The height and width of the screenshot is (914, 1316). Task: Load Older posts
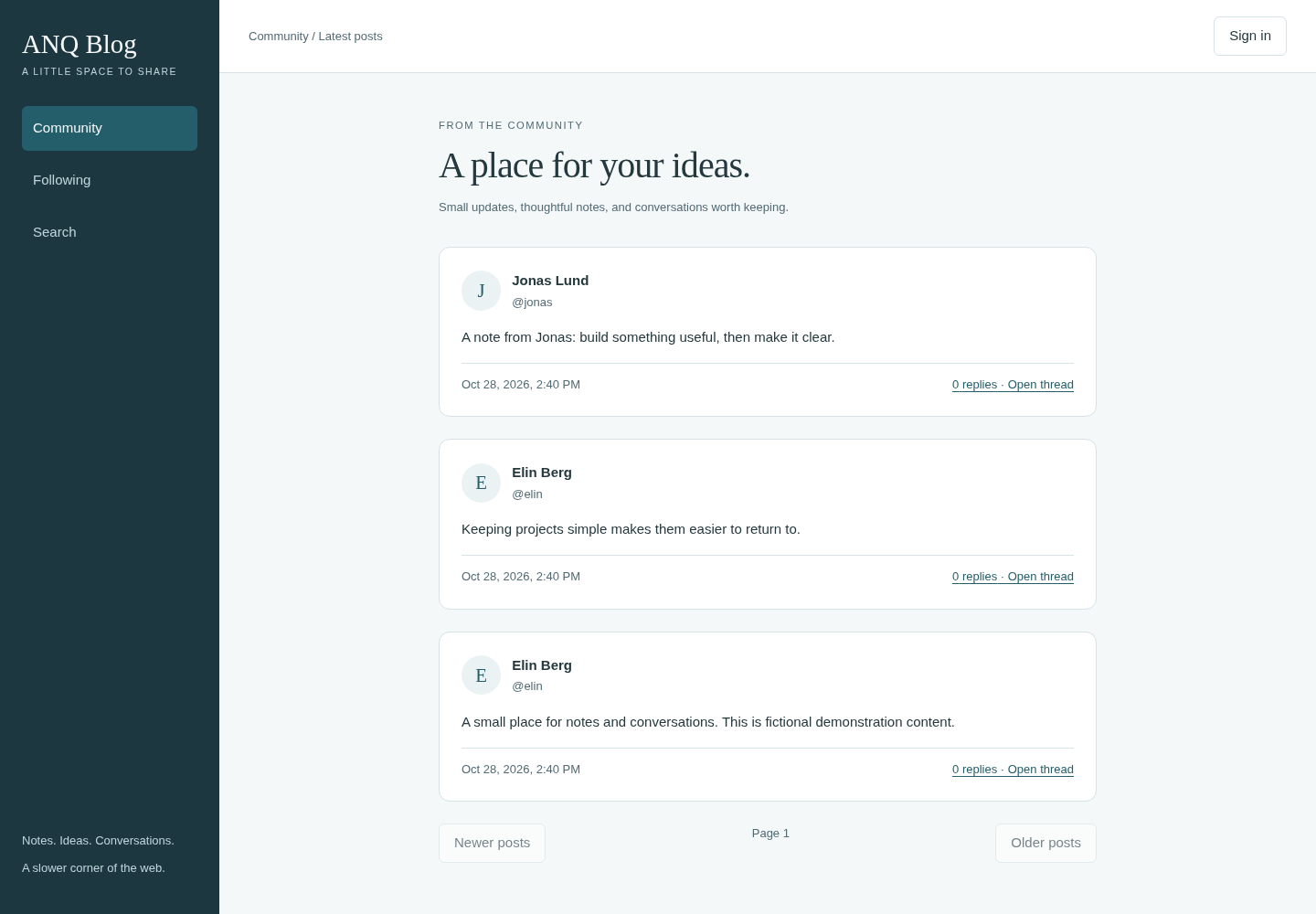click(x=1045, y=843)
